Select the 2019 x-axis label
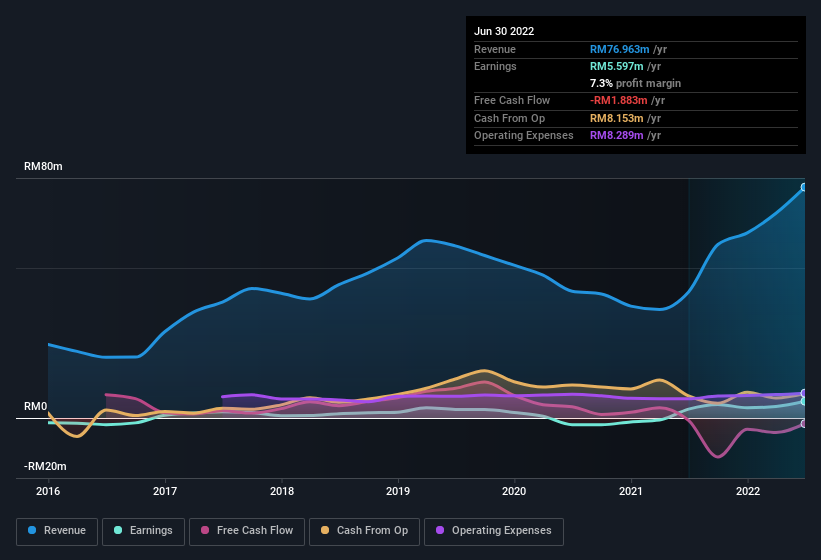Screen dimensions: 821x560 pos(398,491)
